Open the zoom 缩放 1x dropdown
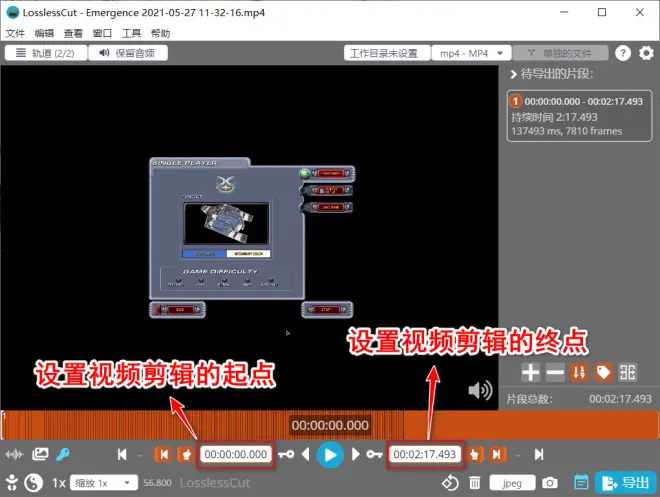Image resolution: width=660 pixels, height=497 pixels. 104,483
